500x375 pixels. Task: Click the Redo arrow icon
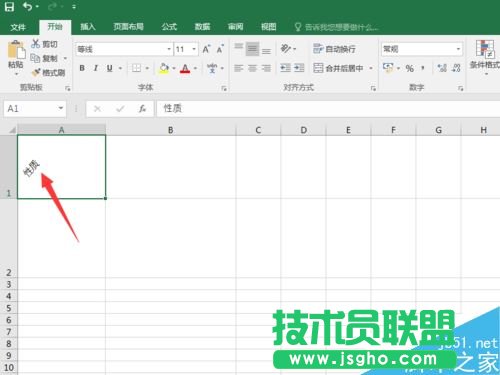53,7
